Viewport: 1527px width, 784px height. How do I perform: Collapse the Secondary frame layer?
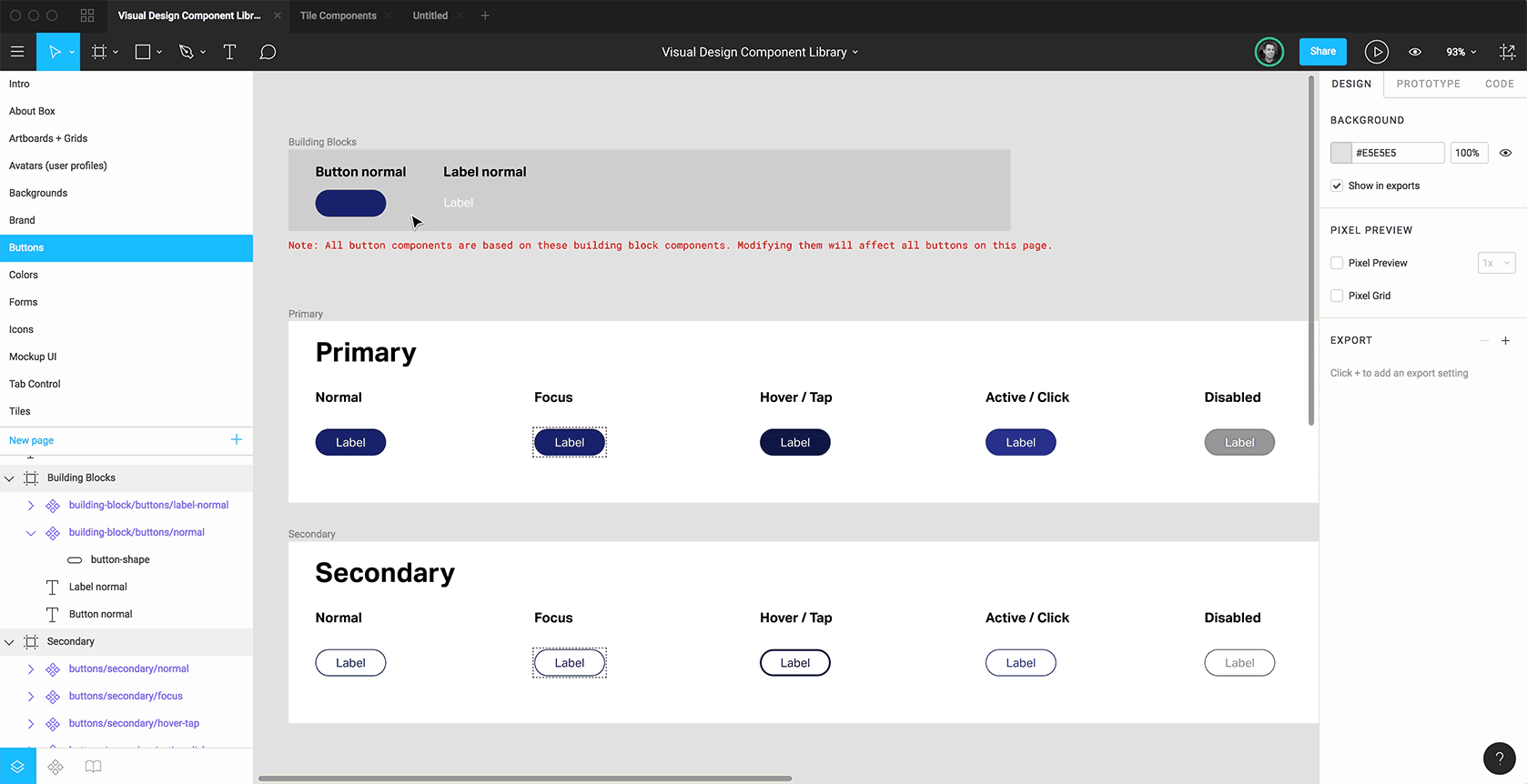click(x=9, y=642)
